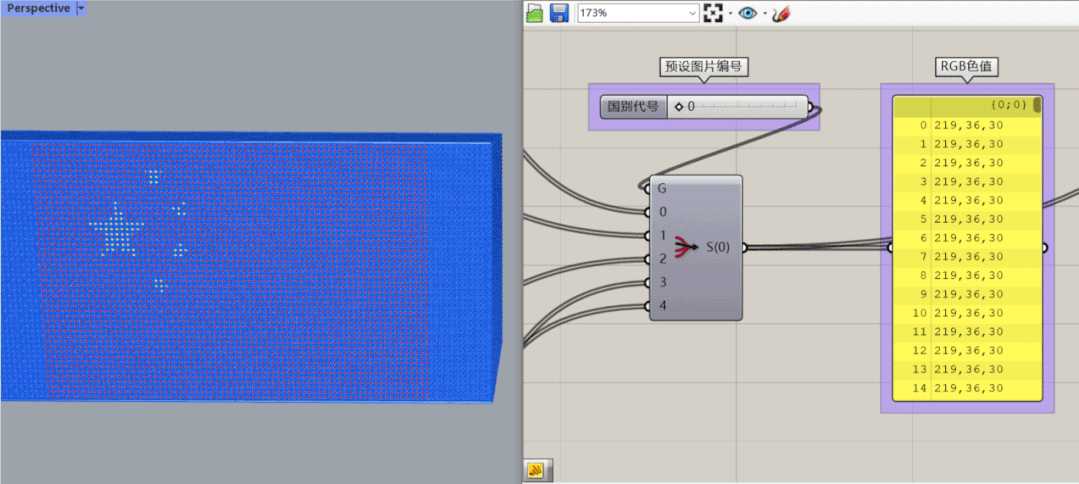Click the output grip of the 国别代号 slider
Screen dimensions: 1079x484
810,107
